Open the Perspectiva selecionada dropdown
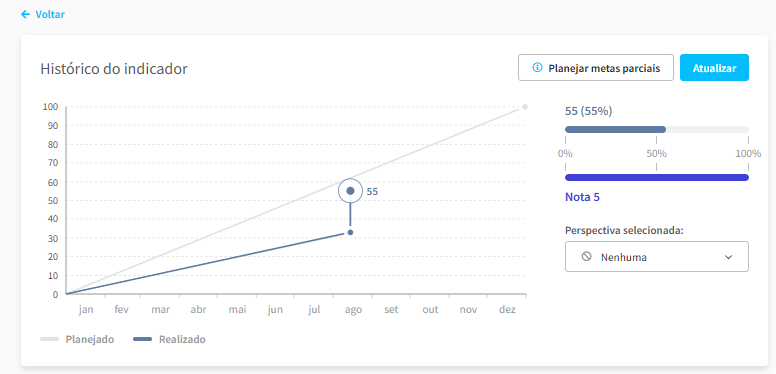 point(657,257)
